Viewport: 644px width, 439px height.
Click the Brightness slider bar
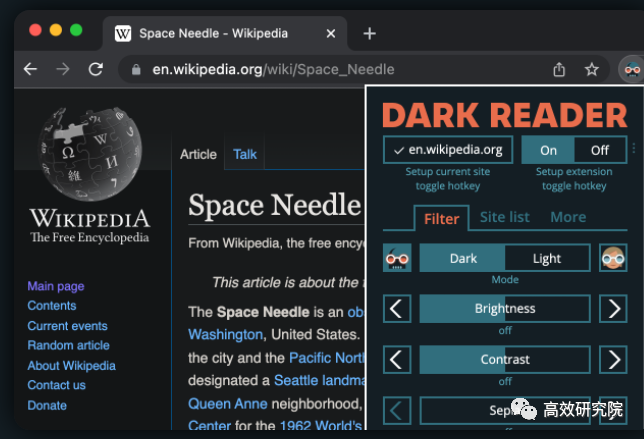pyautogui.click(x=505, y=308)
